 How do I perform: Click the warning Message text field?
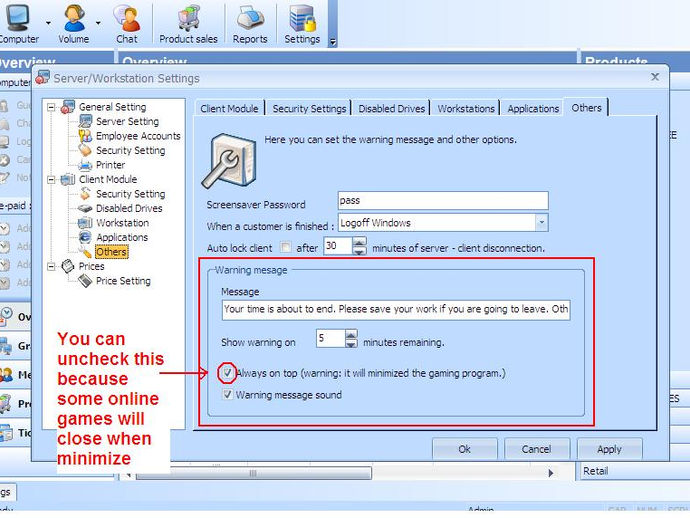point(396,309)
